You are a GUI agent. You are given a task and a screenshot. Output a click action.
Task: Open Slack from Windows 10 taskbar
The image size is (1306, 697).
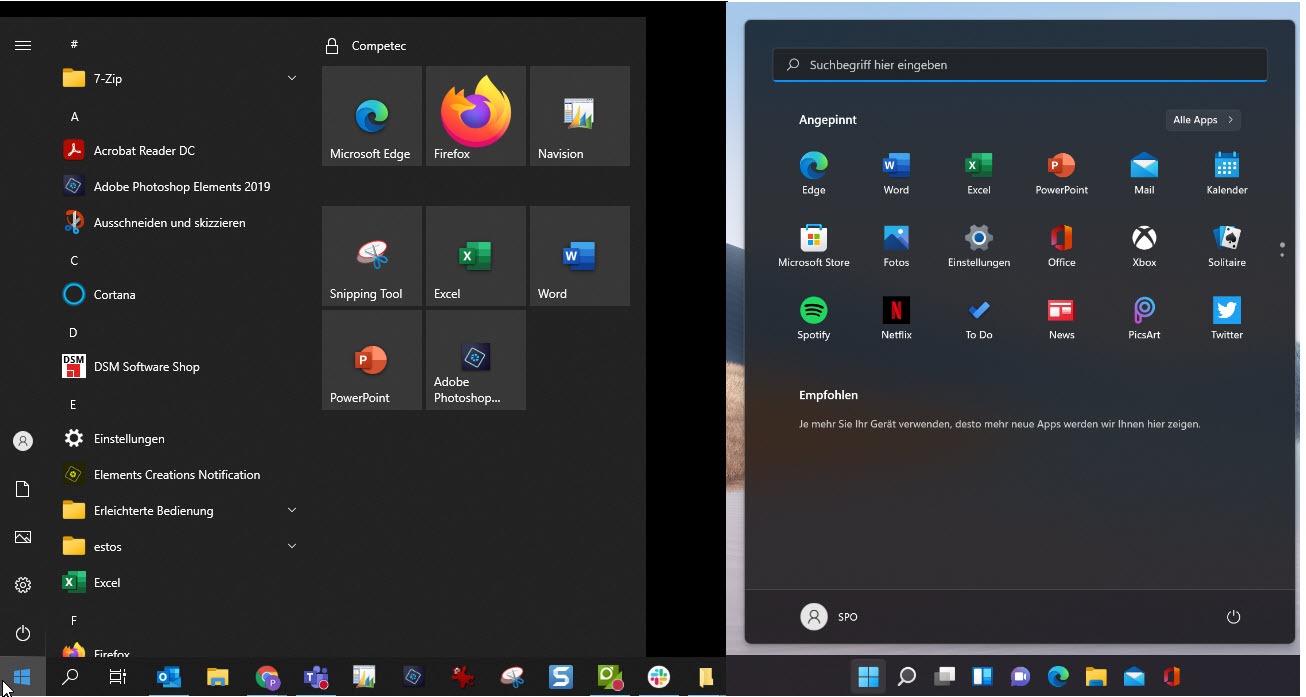(x=658, y=677)
